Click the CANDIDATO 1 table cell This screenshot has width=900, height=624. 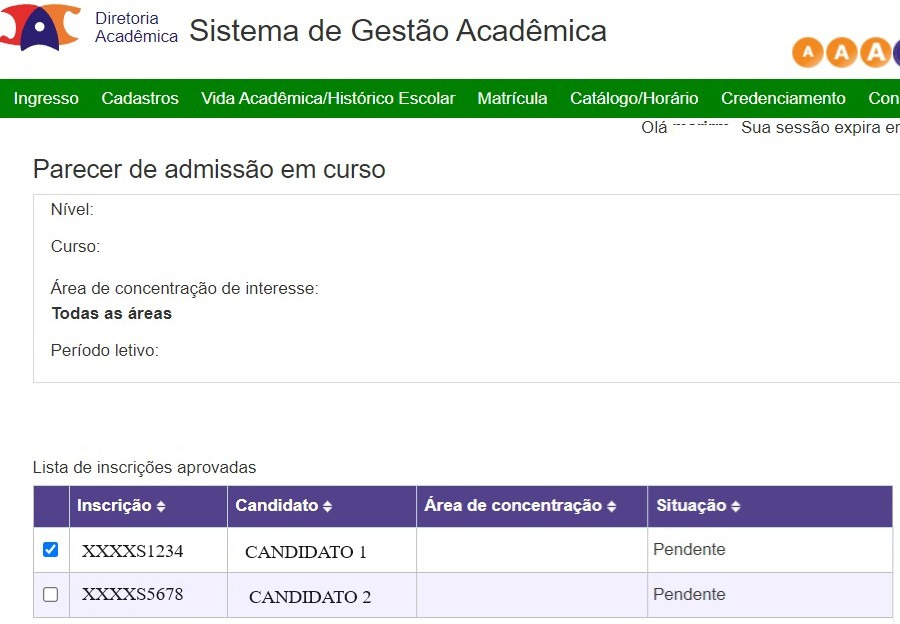321,550
